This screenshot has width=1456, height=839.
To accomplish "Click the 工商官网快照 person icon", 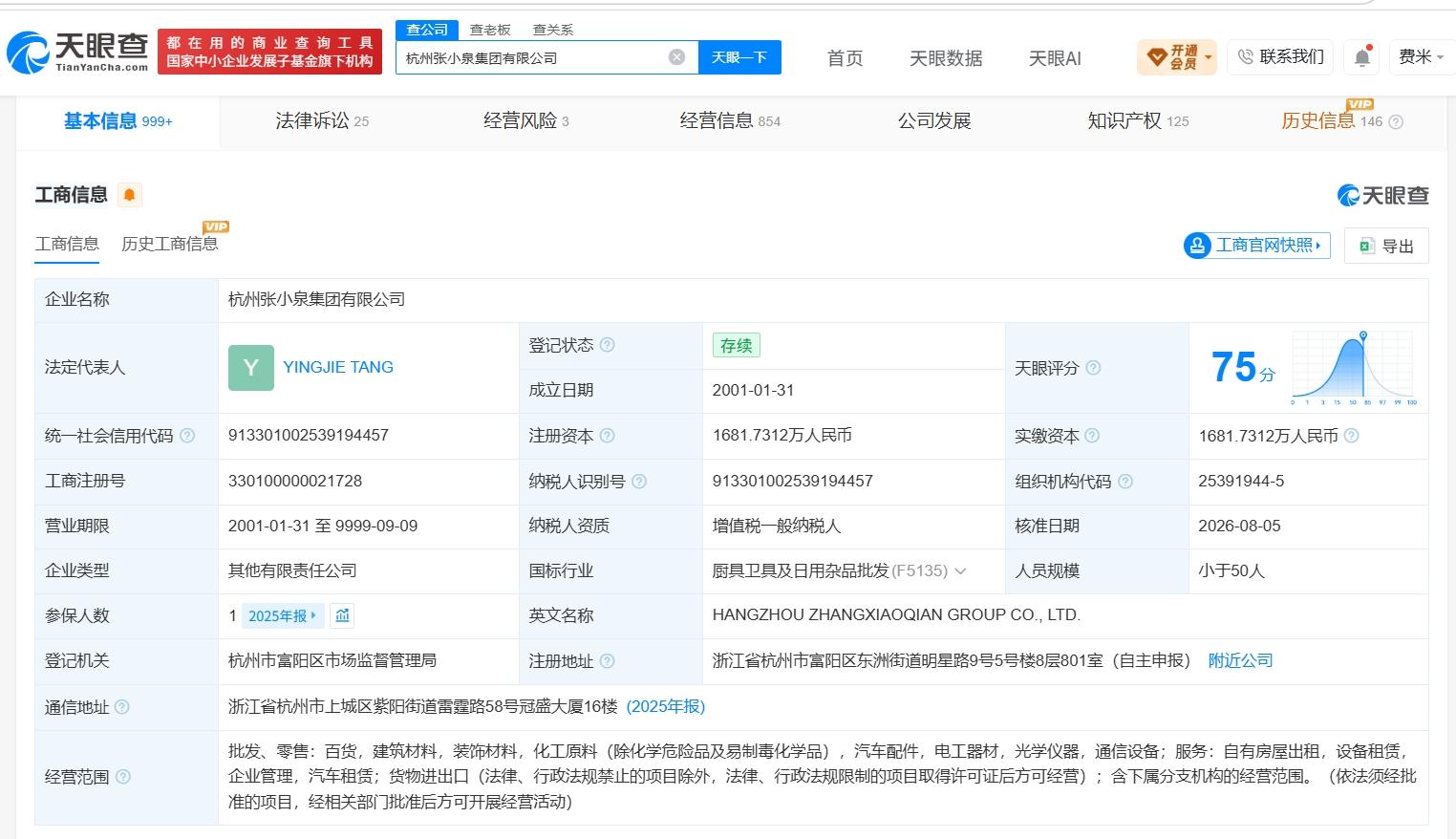I will pos(1197,246).
